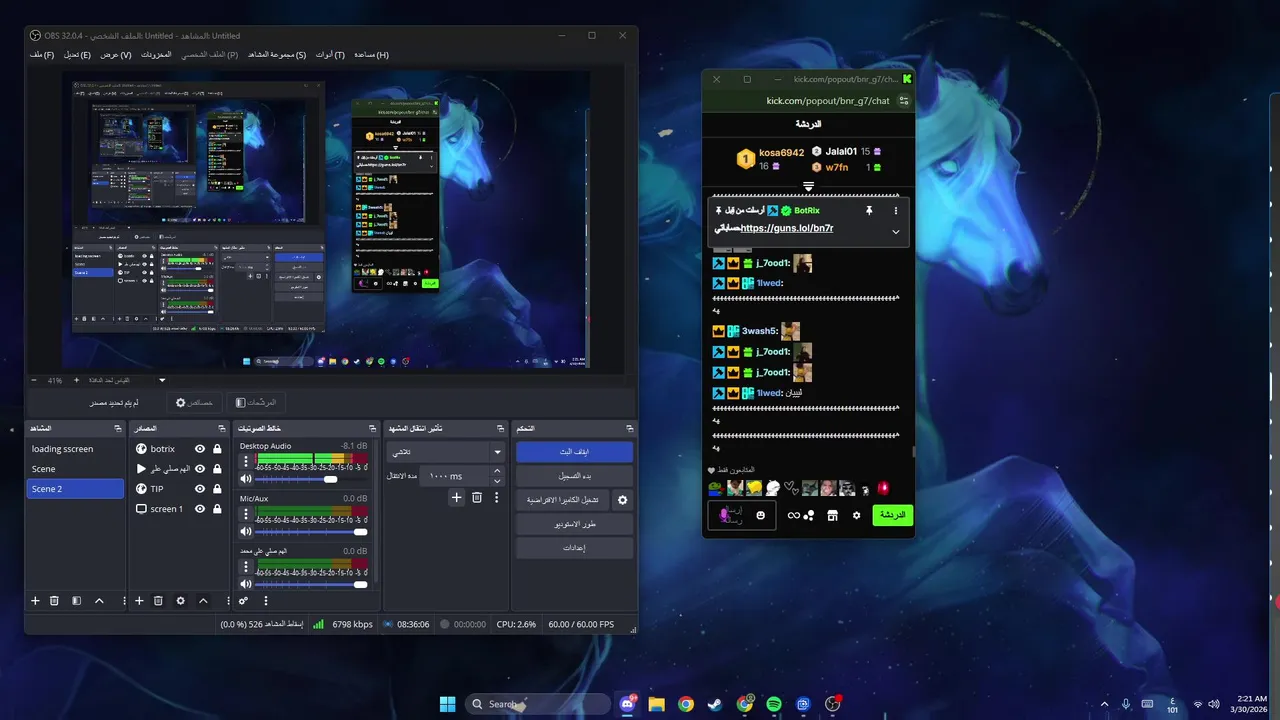
Task: Toggle visibility of screen 1 source
Action: pyautogui.click(x=200, y=509)
